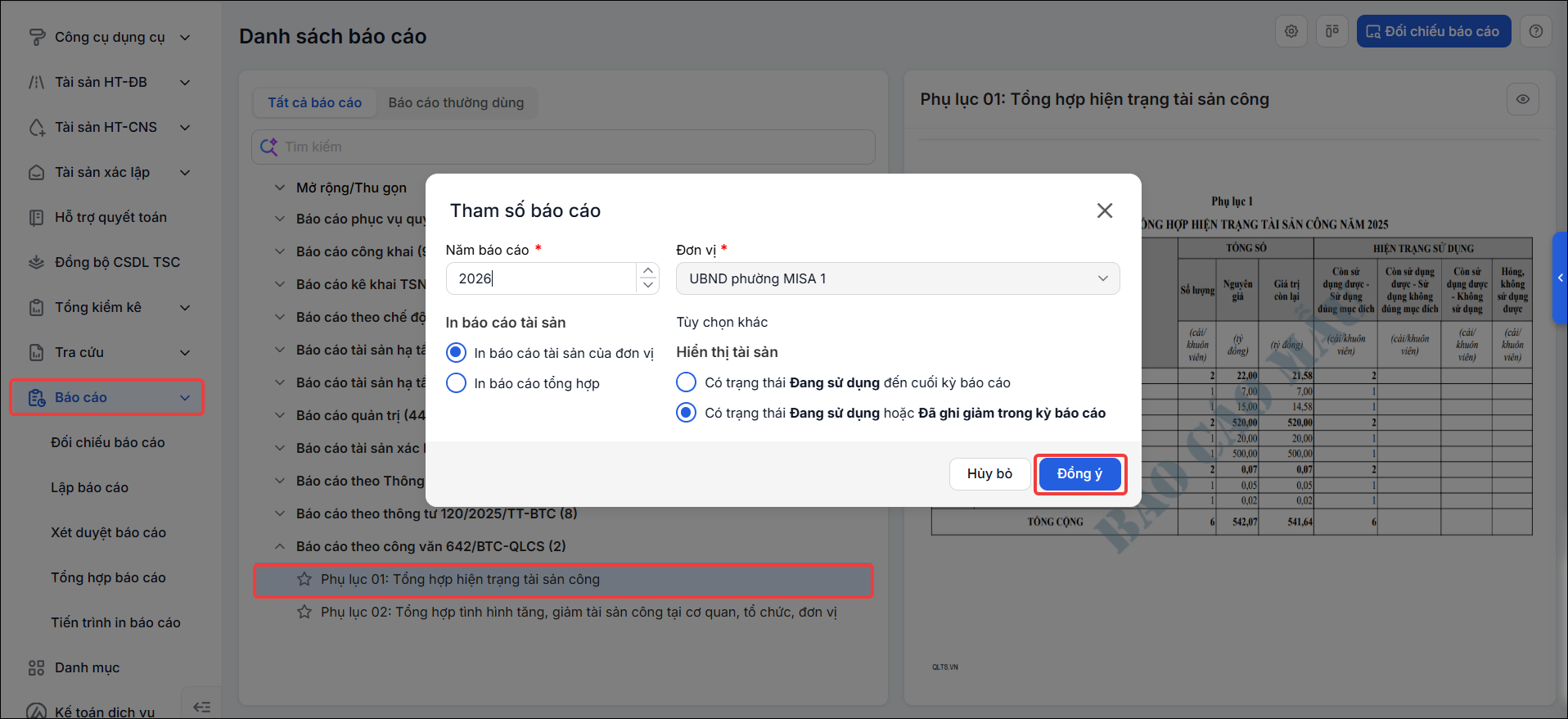
Task: Click the AI search icon in search box
Action: click(268, 147)
